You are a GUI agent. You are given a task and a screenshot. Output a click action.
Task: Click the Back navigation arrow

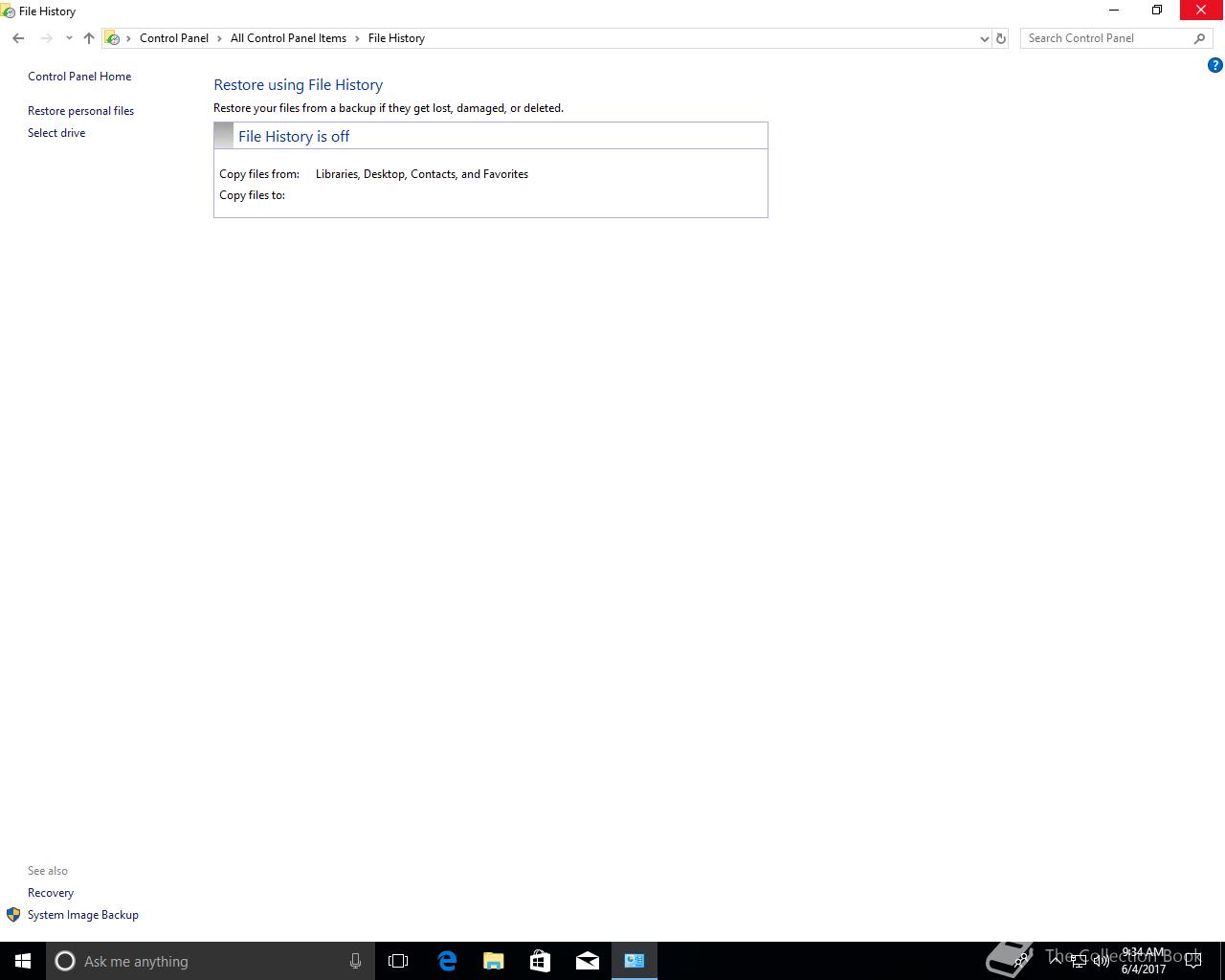pos(18,38)
